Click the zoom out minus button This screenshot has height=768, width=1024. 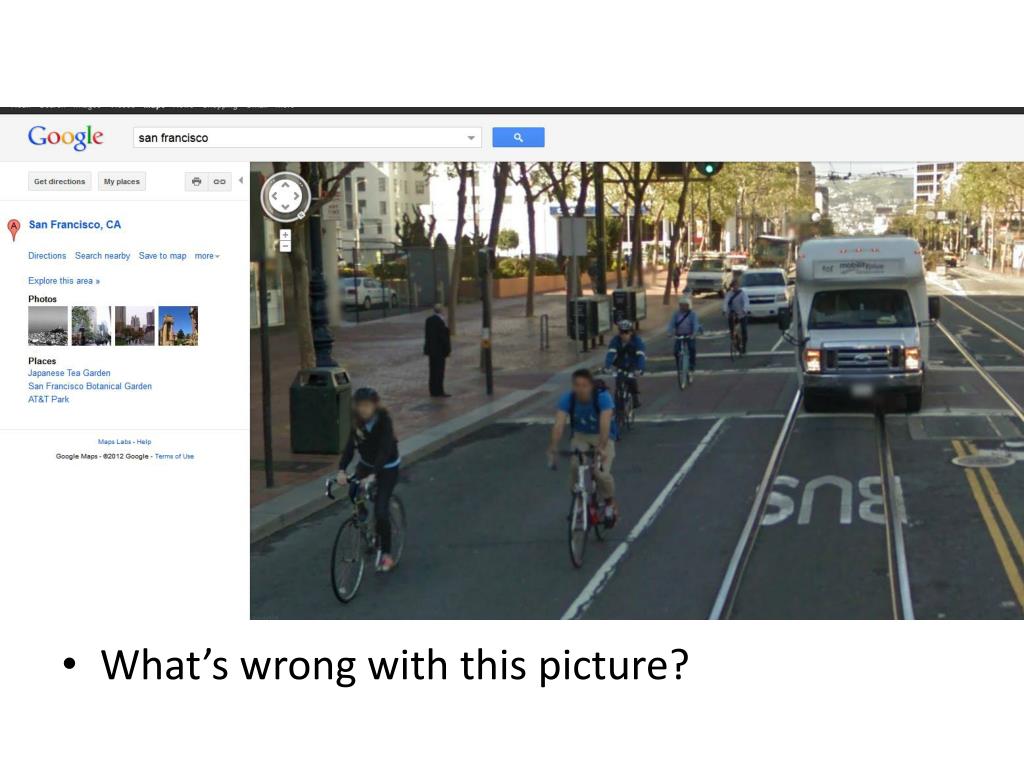coord(285,246)
